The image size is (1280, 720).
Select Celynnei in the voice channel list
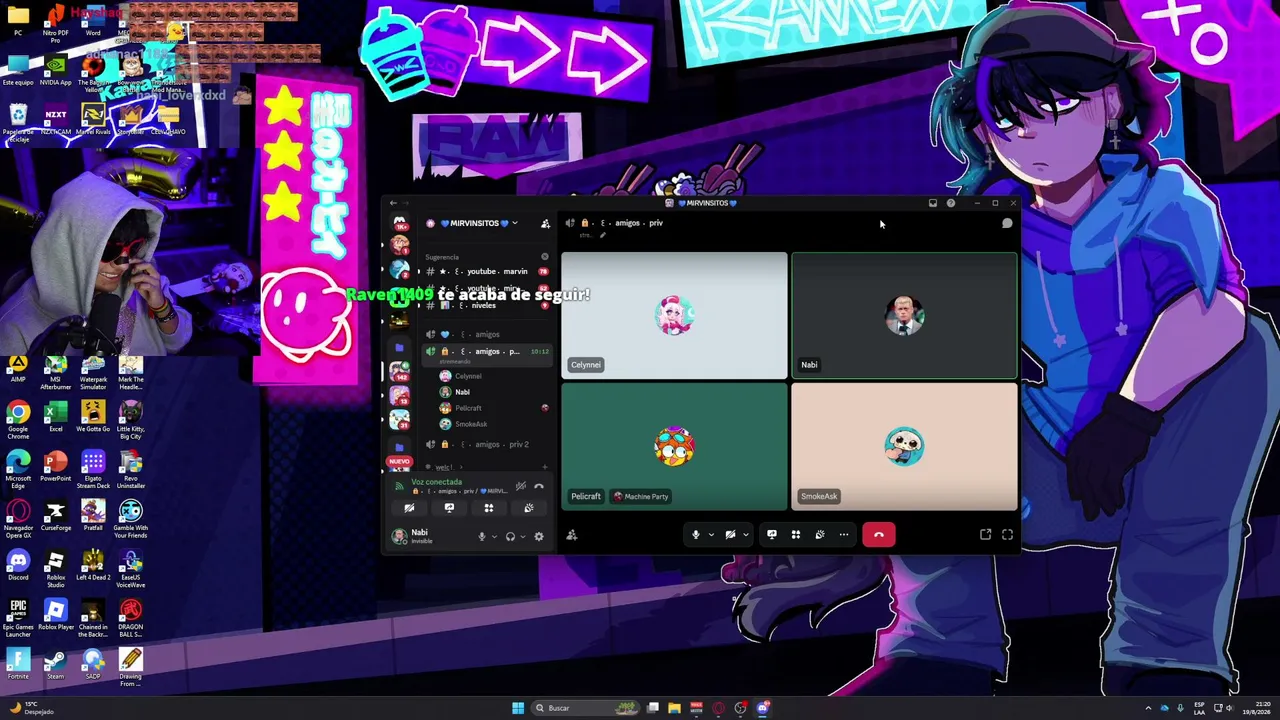tap(494, 376)
